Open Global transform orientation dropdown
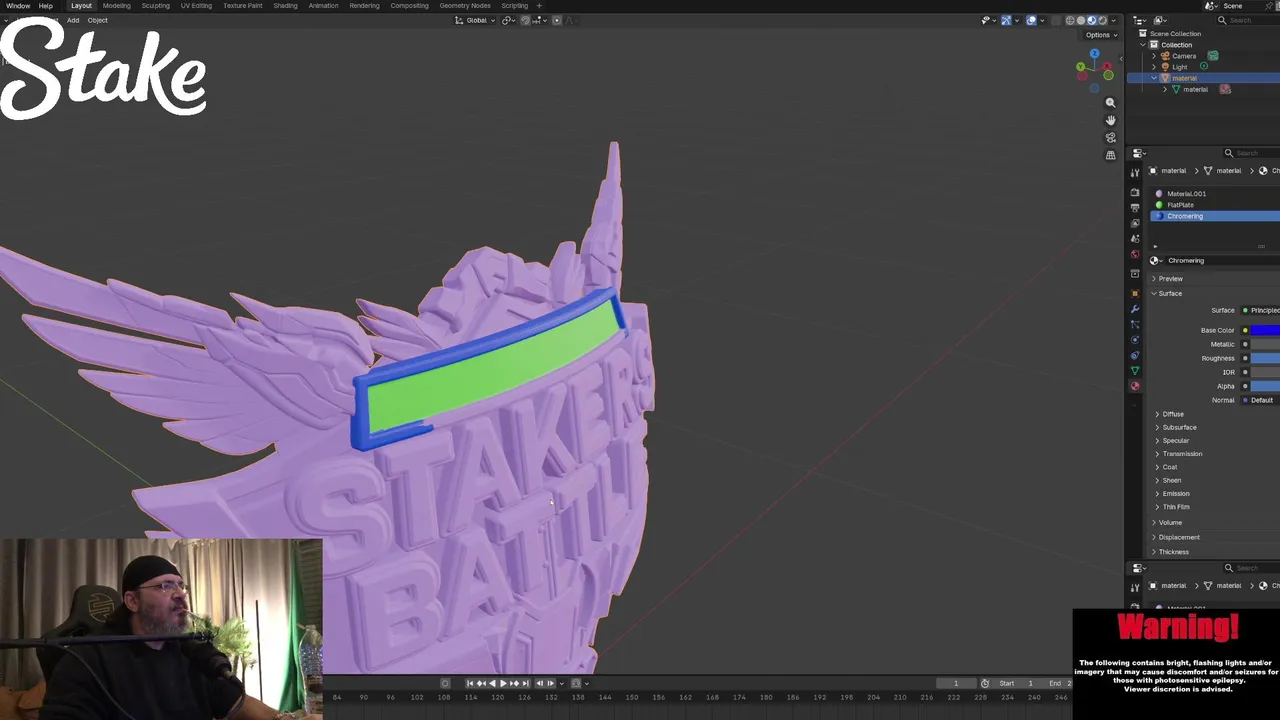1280x720 pixels. [475, 20]
